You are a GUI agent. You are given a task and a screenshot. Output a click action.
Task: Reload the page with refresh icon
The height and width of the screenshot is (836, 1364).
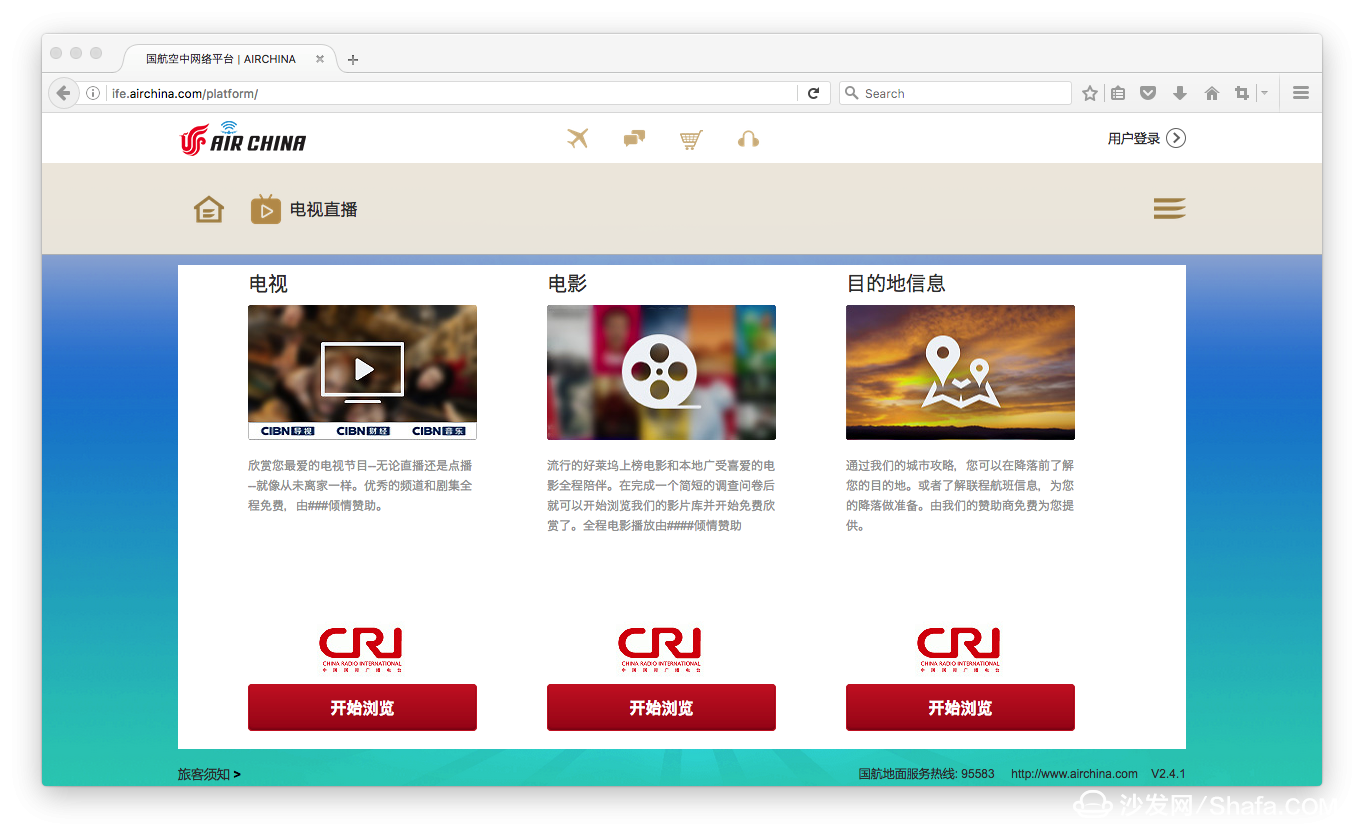[x=814, y=93]
